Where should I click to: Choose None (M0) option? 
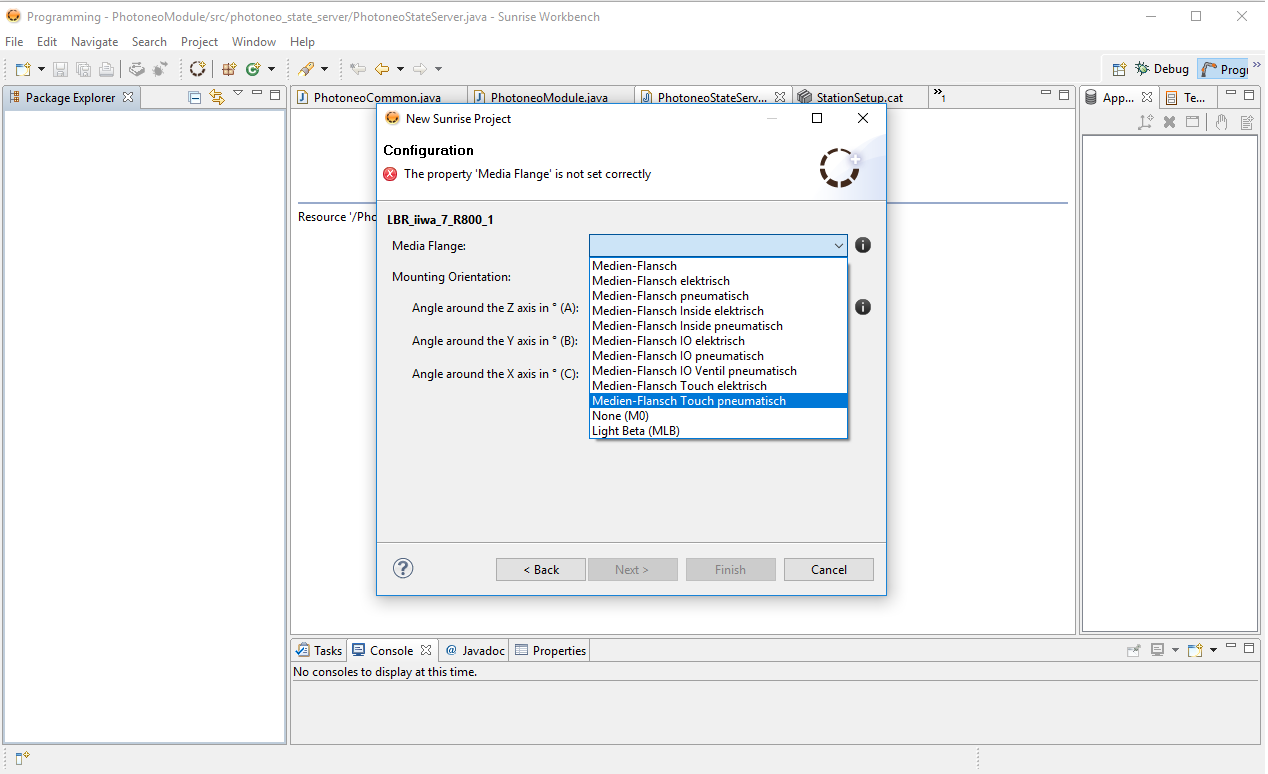(x=718, y=416)
